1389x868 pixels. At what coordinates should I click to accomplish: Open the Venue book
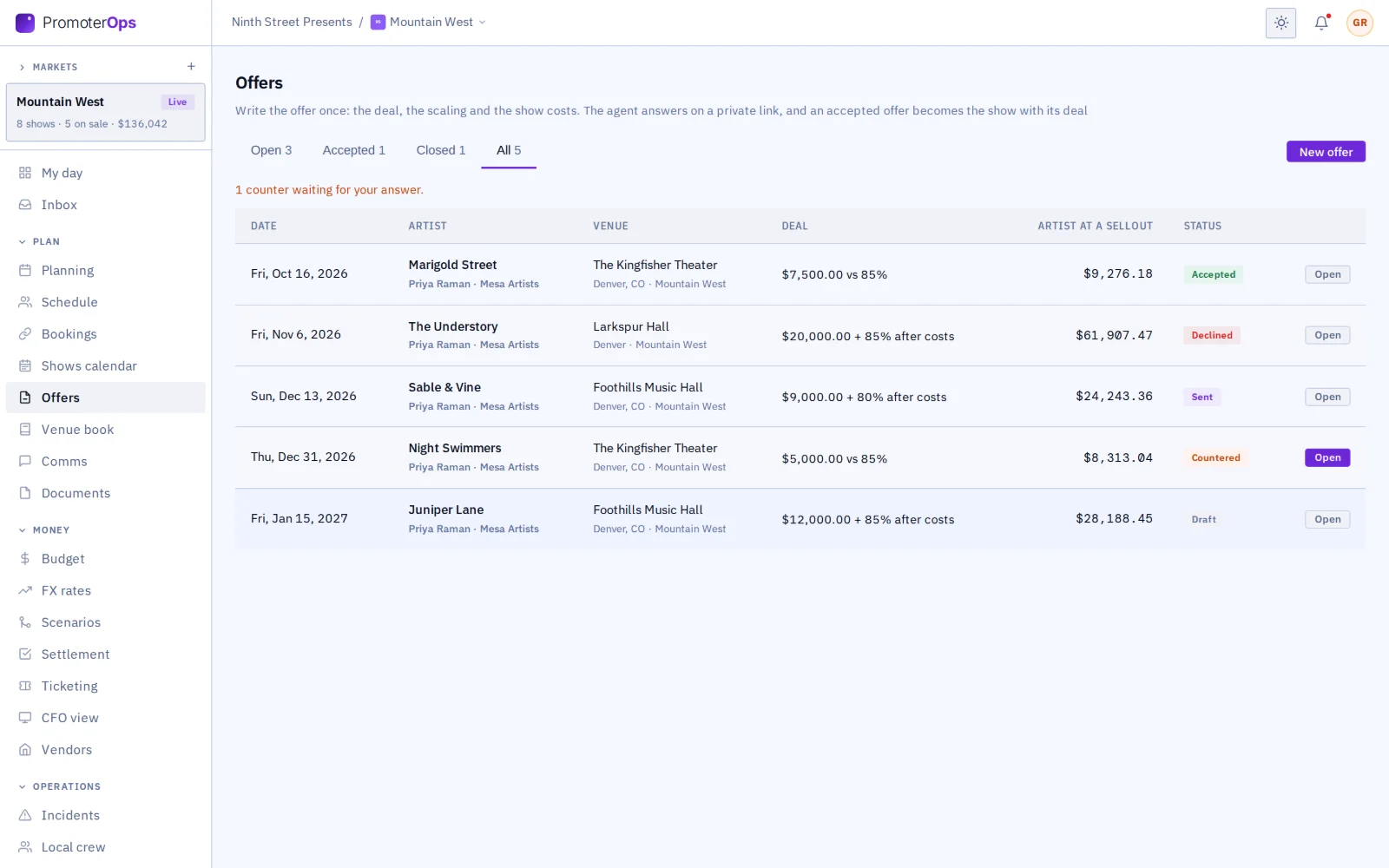(105, 430)
